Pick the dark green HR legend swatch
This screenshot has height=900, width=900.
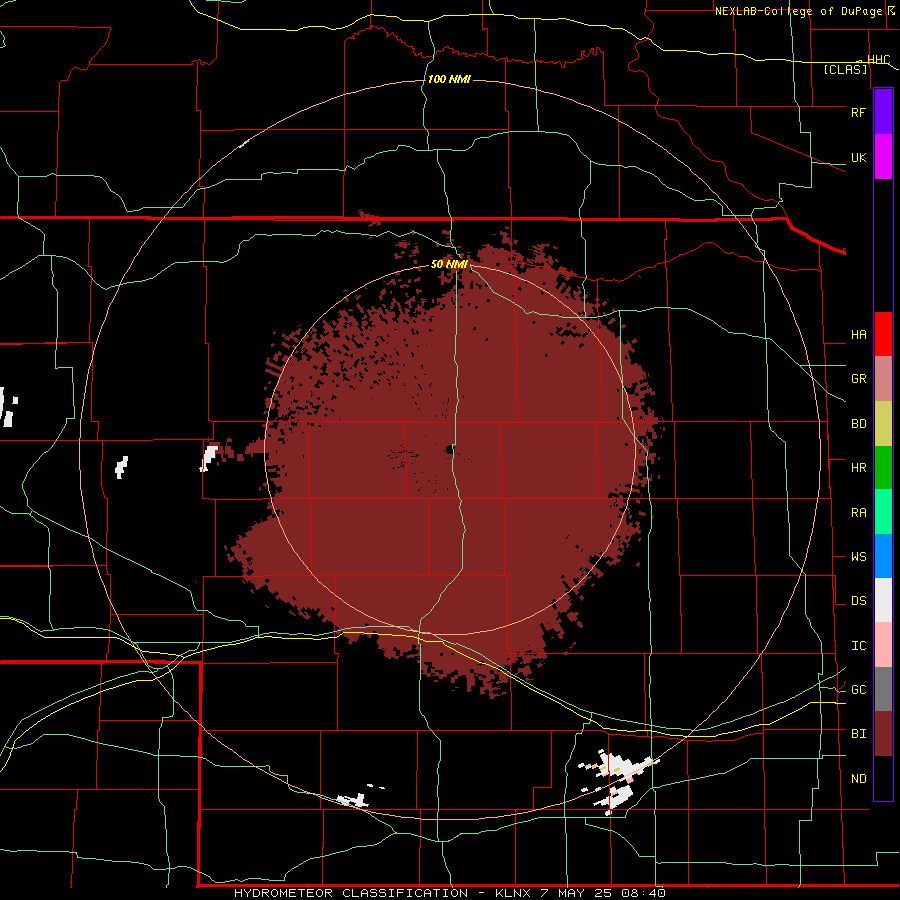tap(883, 468)
